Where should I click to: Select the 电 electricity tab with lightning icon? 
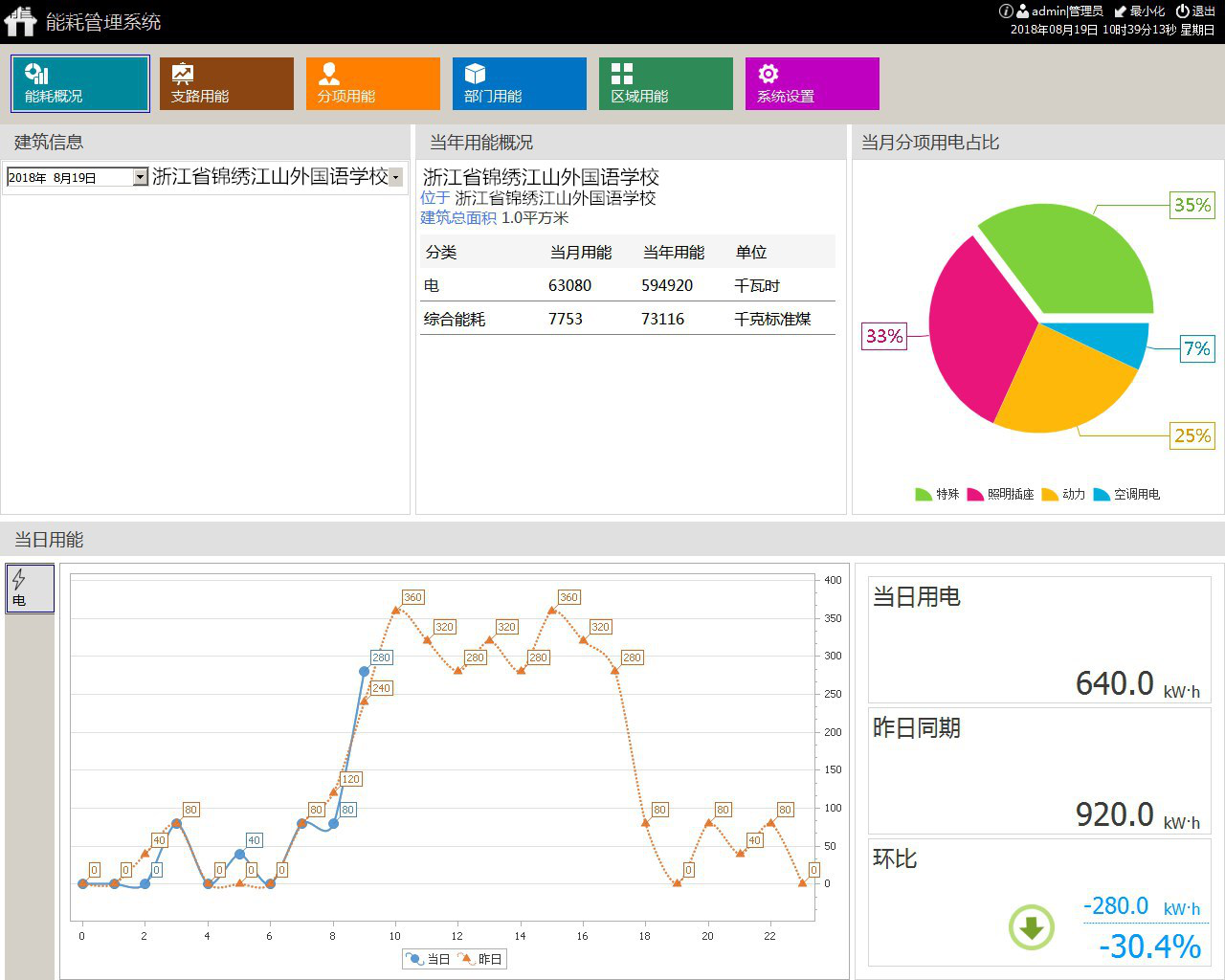[30, 588]
